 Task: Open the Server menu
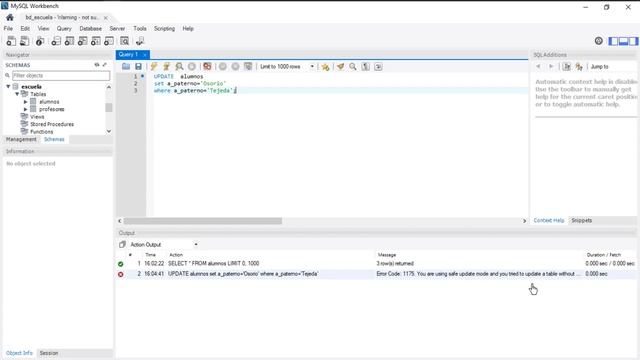pyautogui.click(x=117, y=29)
